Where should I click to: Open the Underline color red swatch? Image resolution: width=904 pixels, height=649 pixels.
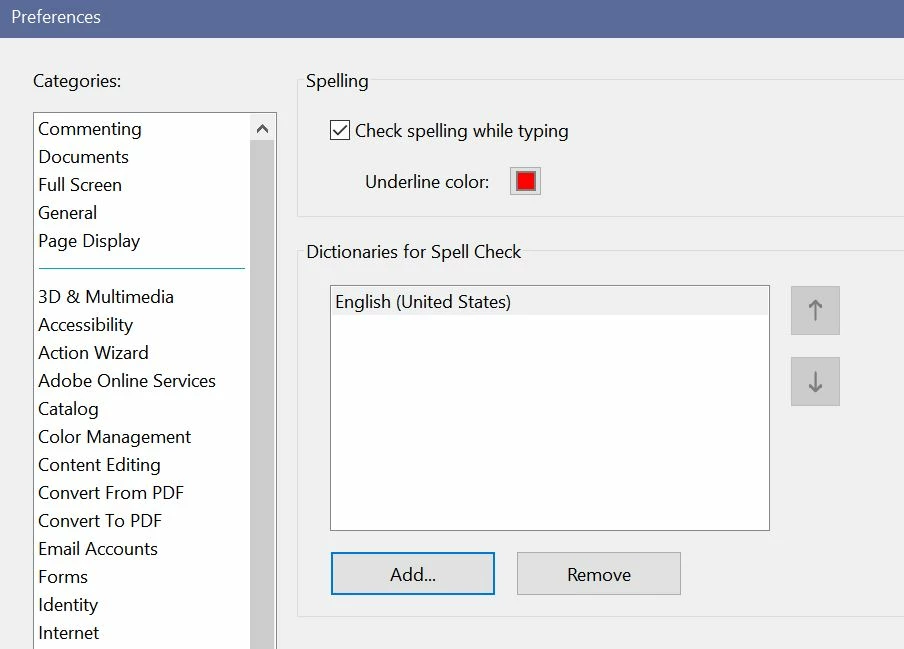click(525, 182)
